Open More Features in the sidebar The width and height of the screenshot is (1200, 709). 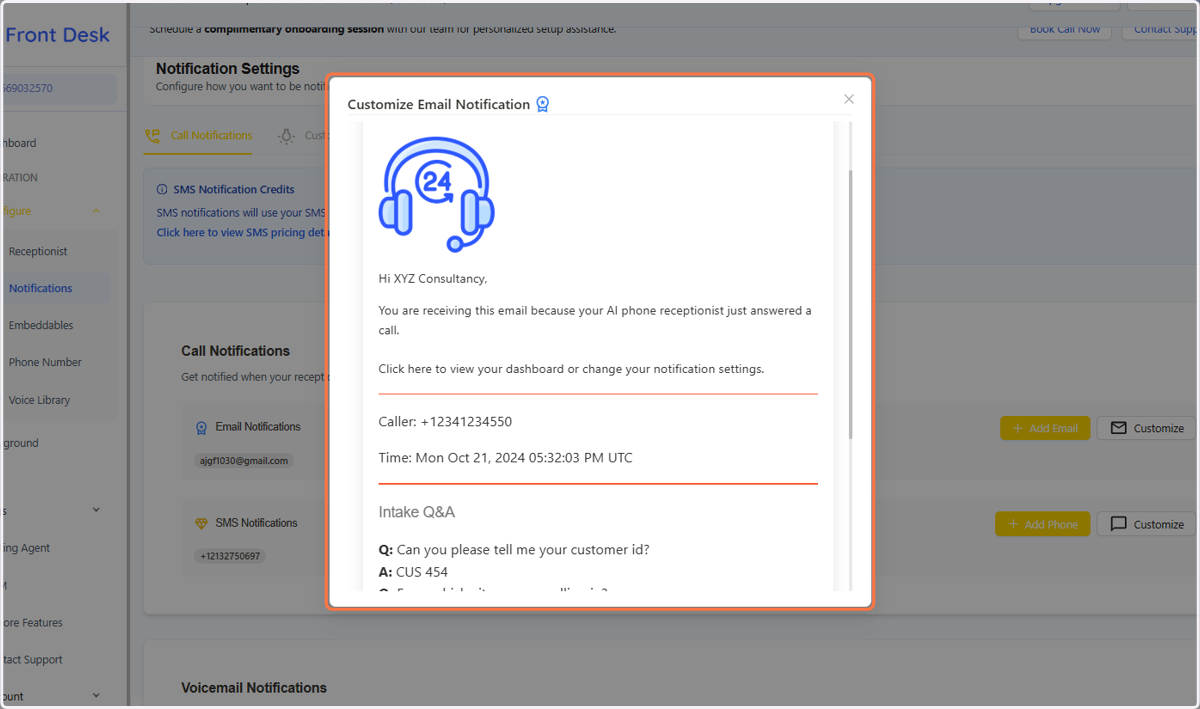point(32,623)
